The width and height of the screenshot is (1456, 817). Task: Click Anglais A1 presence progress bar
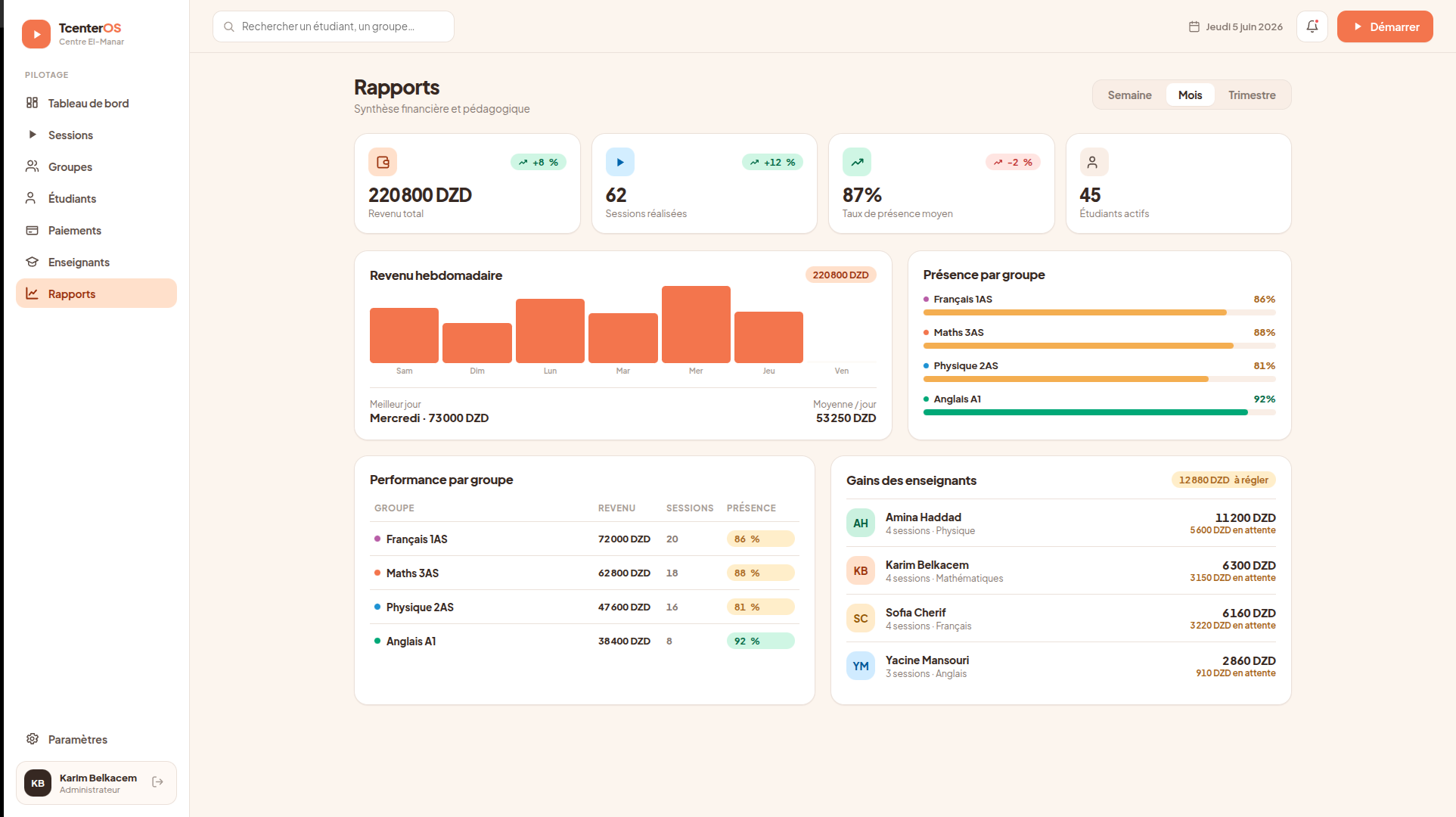coord(1099,412)
